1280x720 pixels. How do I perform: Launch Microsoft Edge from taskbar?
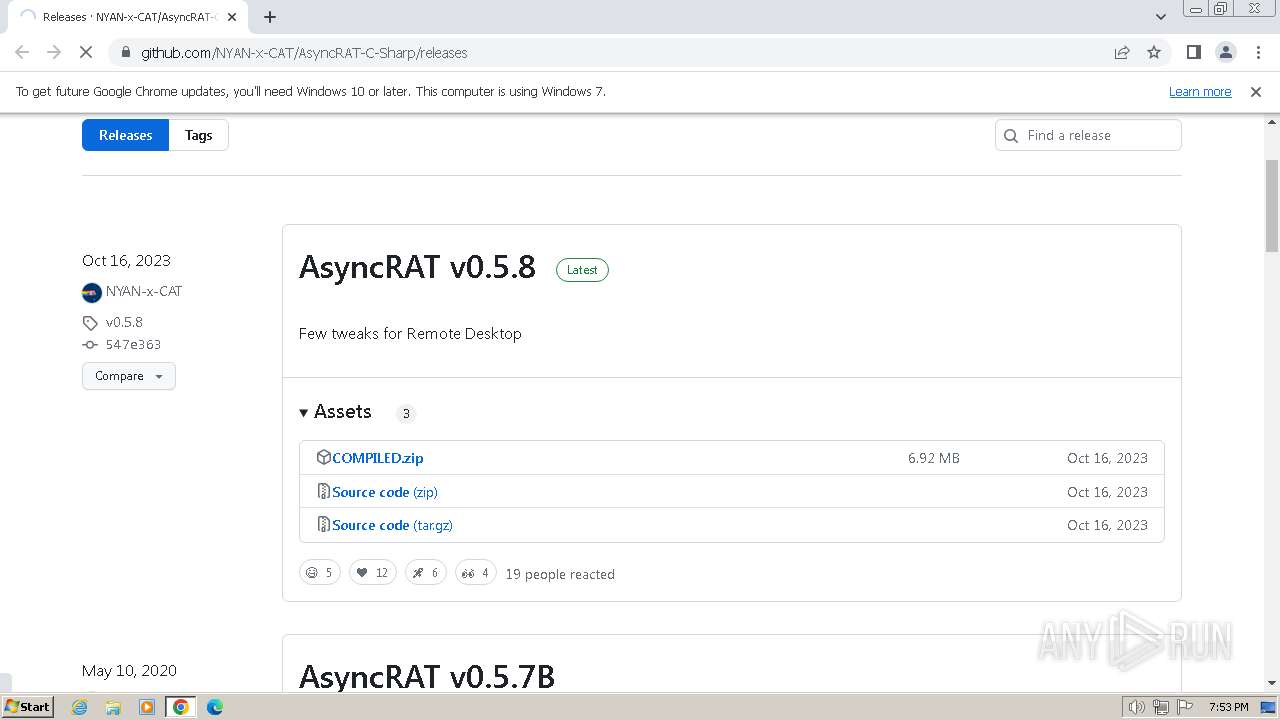pos(214,707)
